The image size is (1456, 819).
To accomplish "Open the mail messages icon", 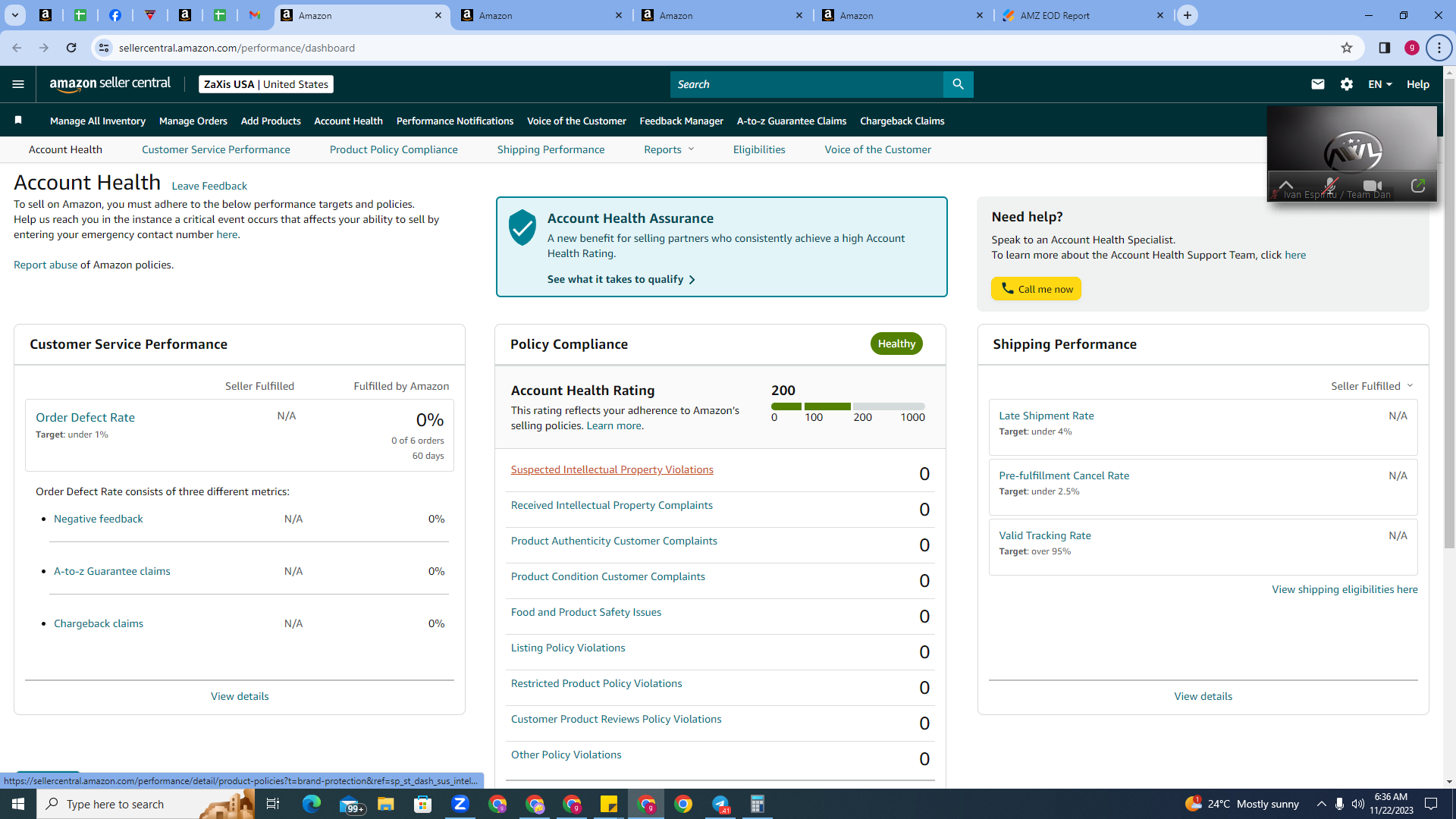I will coord(1318,84).
